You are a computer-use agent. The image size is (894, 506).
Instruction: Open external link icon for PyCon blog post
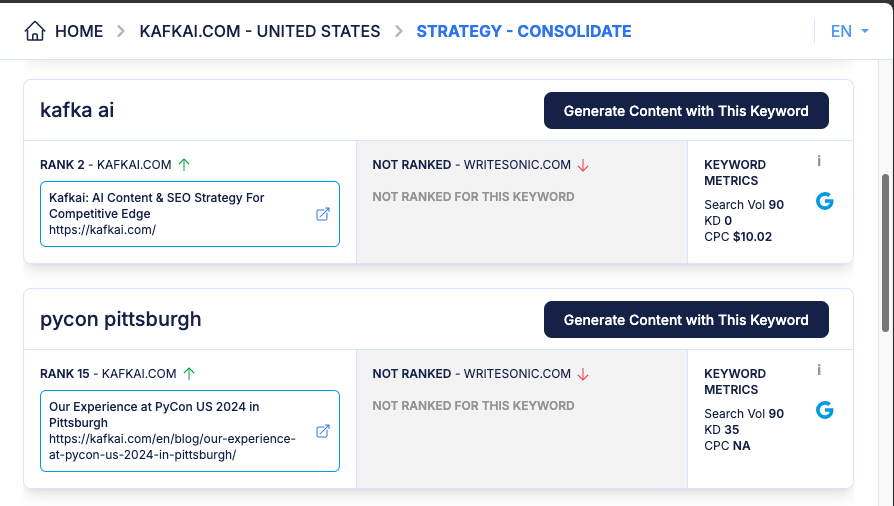tap(323, 431)
